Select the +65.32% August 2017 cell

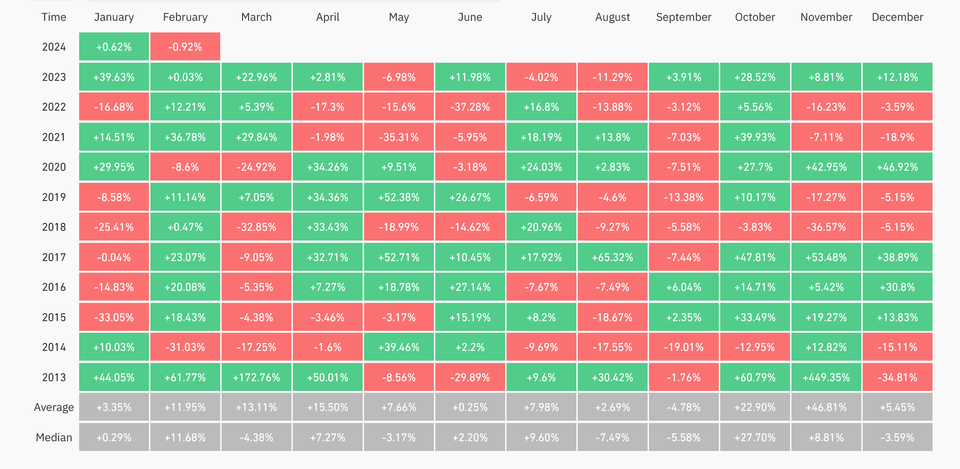(612, 257)
